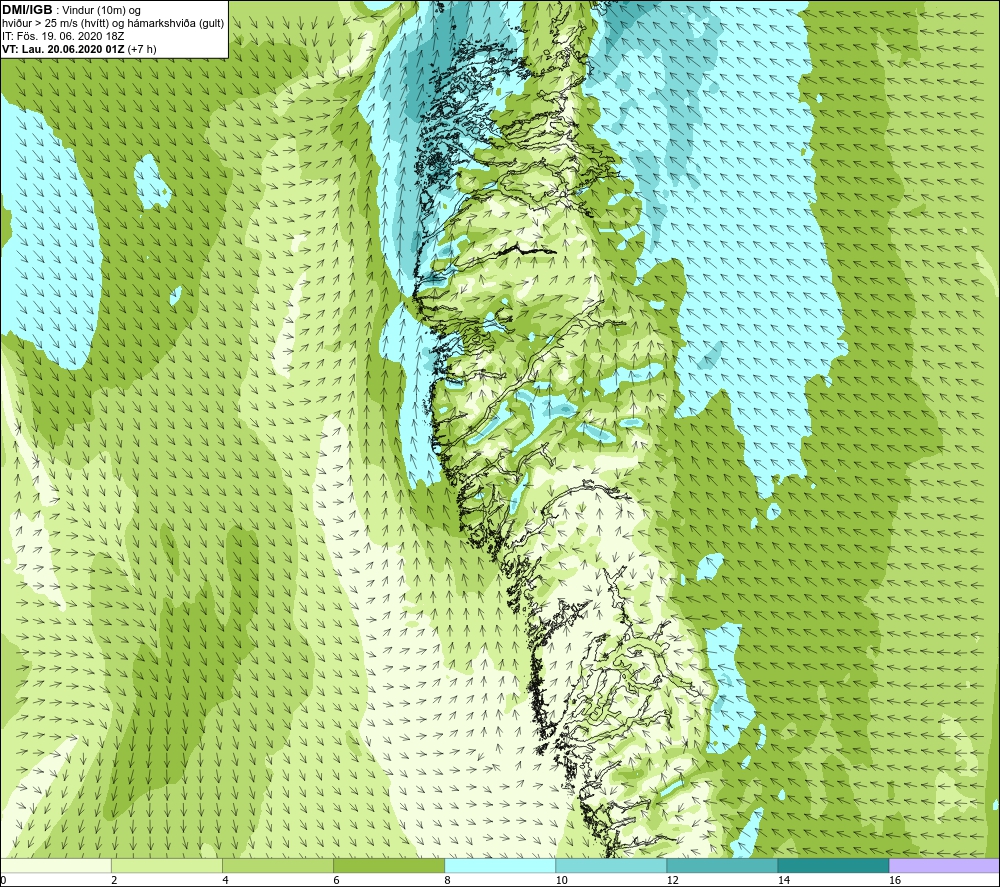Click the scale label '12'
This screenshot has width=1000, height=887.
pos(672,881)
